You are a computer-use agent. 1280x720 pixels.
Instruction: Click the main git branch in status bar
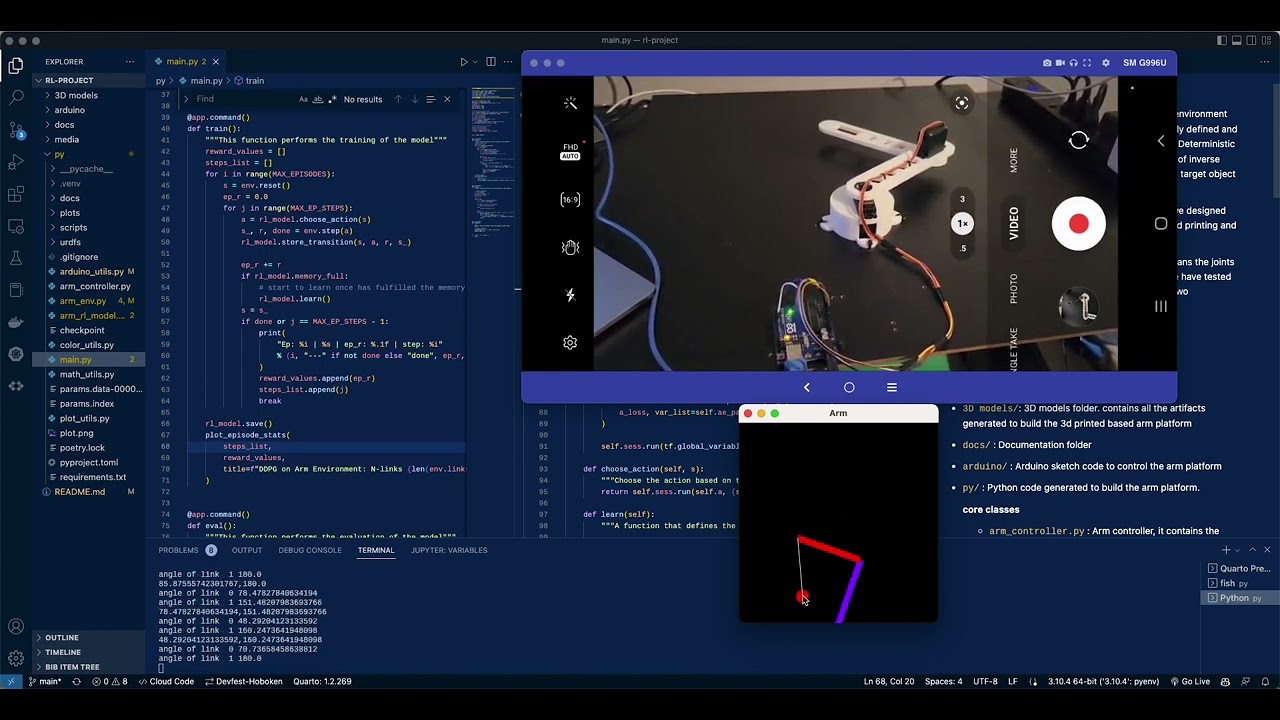pos(44,682)
